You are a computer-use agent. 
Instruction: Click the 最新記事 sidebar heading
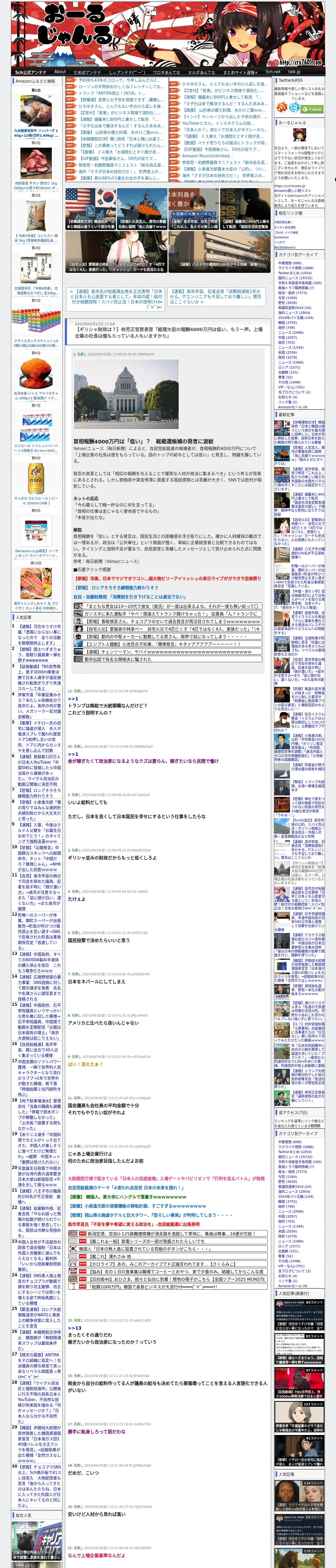click(x=299, y=414)
